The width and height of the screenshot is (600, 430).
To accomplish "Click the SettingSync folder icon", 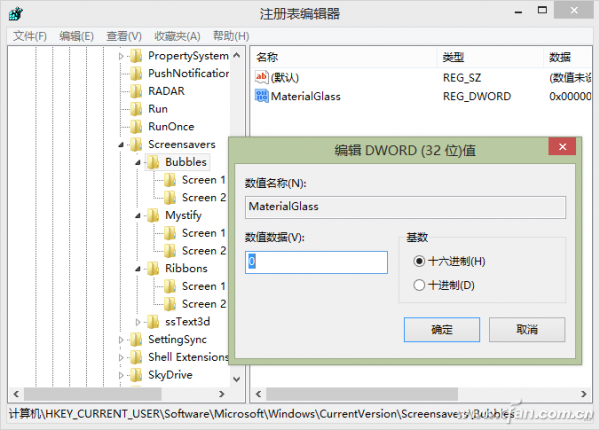I will point(136,339).
